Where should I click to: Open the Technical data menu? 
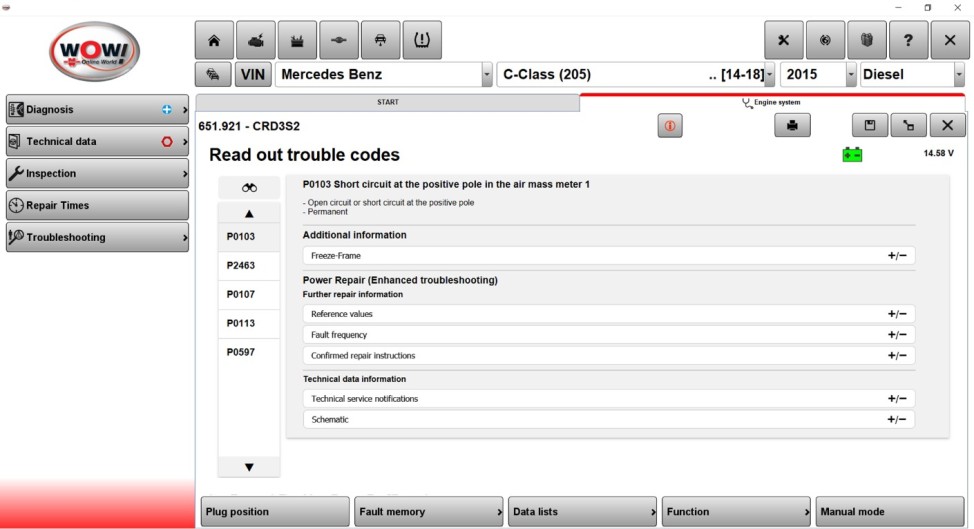pos(98,142)
